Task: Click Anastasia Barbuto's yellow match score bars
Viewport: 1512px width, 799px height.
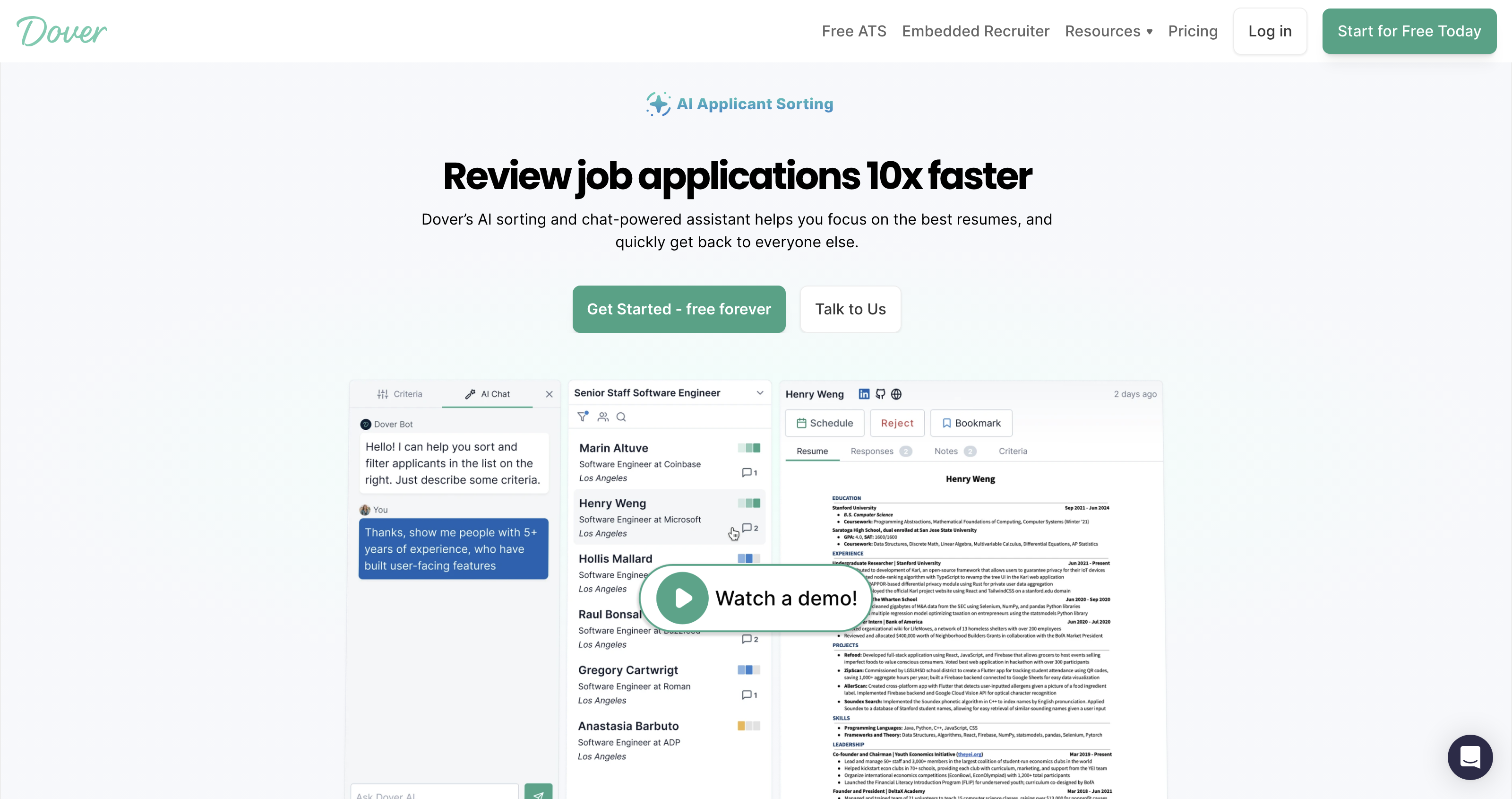Action: [x=749, y=726]
